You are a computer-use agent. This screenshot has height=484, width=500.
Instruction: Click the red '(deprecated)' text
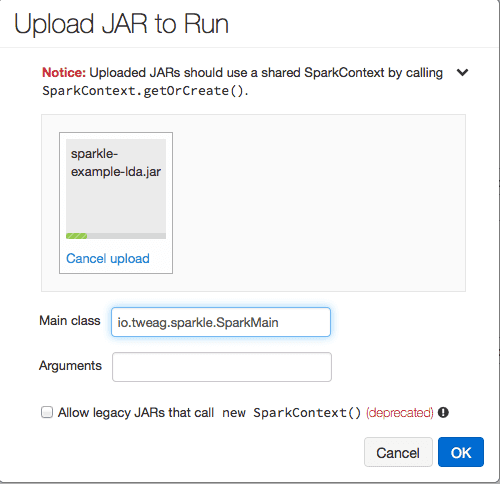(400, 413)
